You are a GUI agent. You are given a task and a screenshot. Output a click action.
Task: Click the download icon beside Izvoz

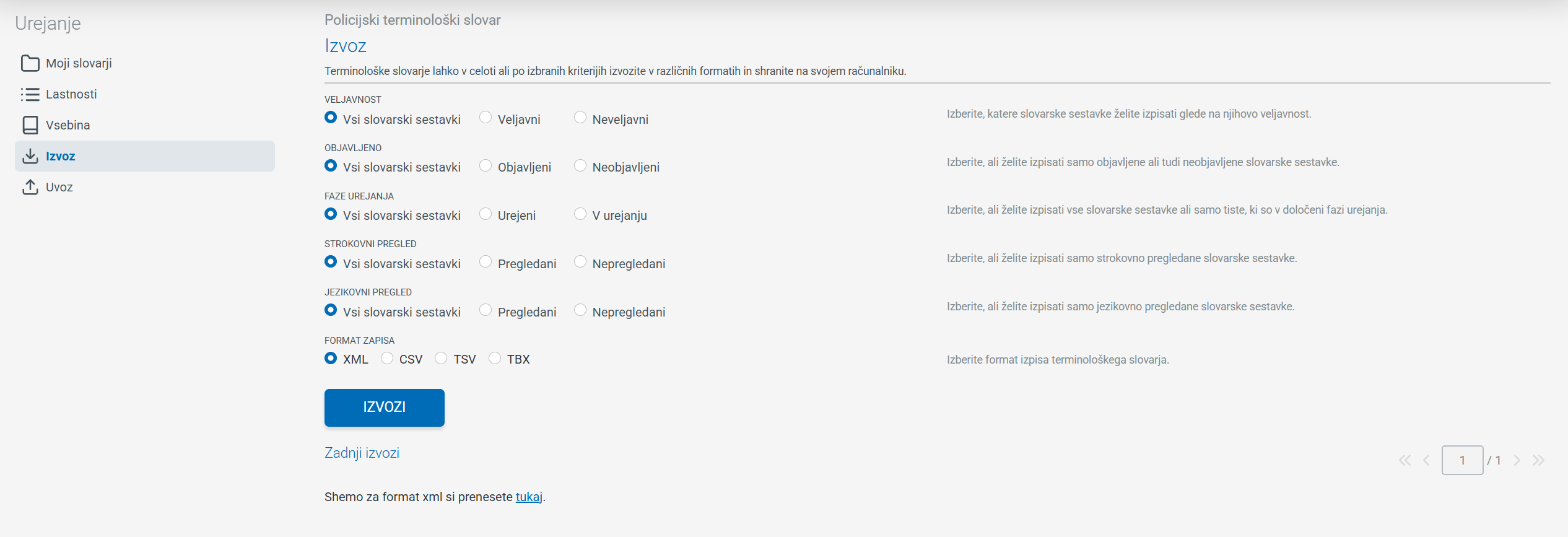tap(30, 156)
